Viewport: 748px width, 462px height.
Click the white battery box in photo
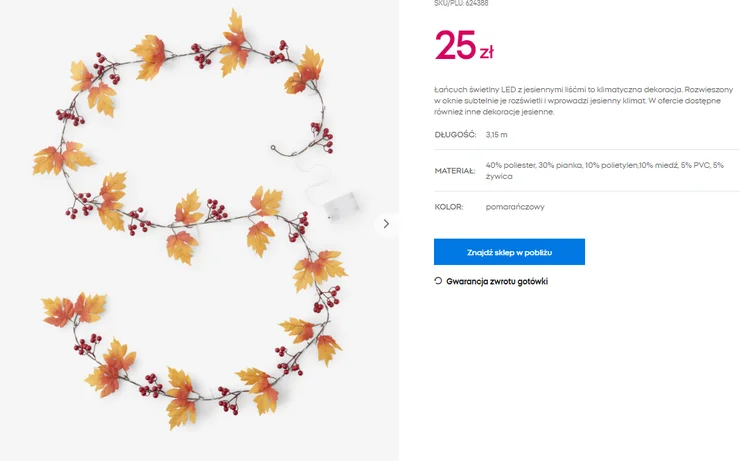(338, 204)
